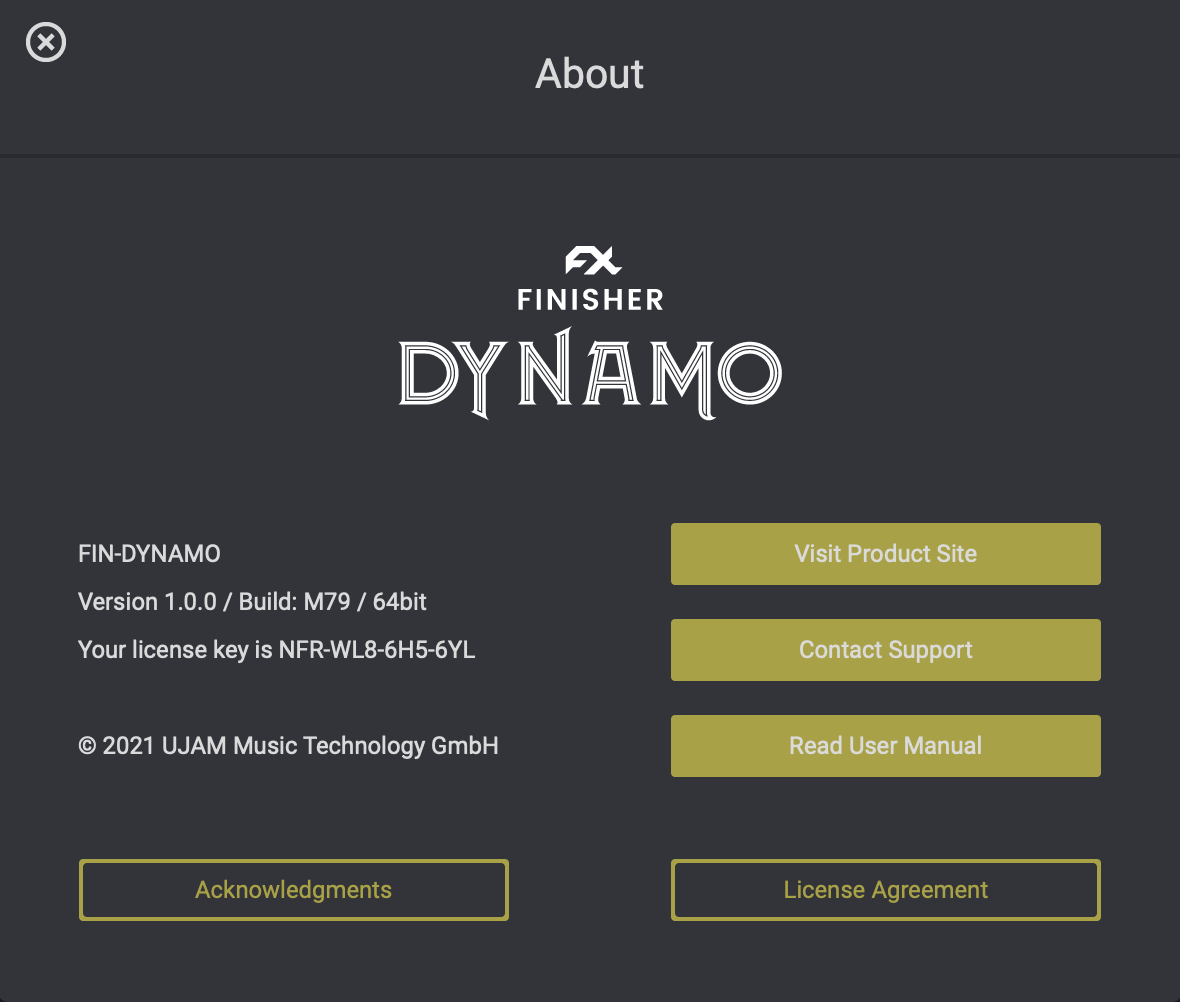View the License Agreement

(x=885, y=889)
